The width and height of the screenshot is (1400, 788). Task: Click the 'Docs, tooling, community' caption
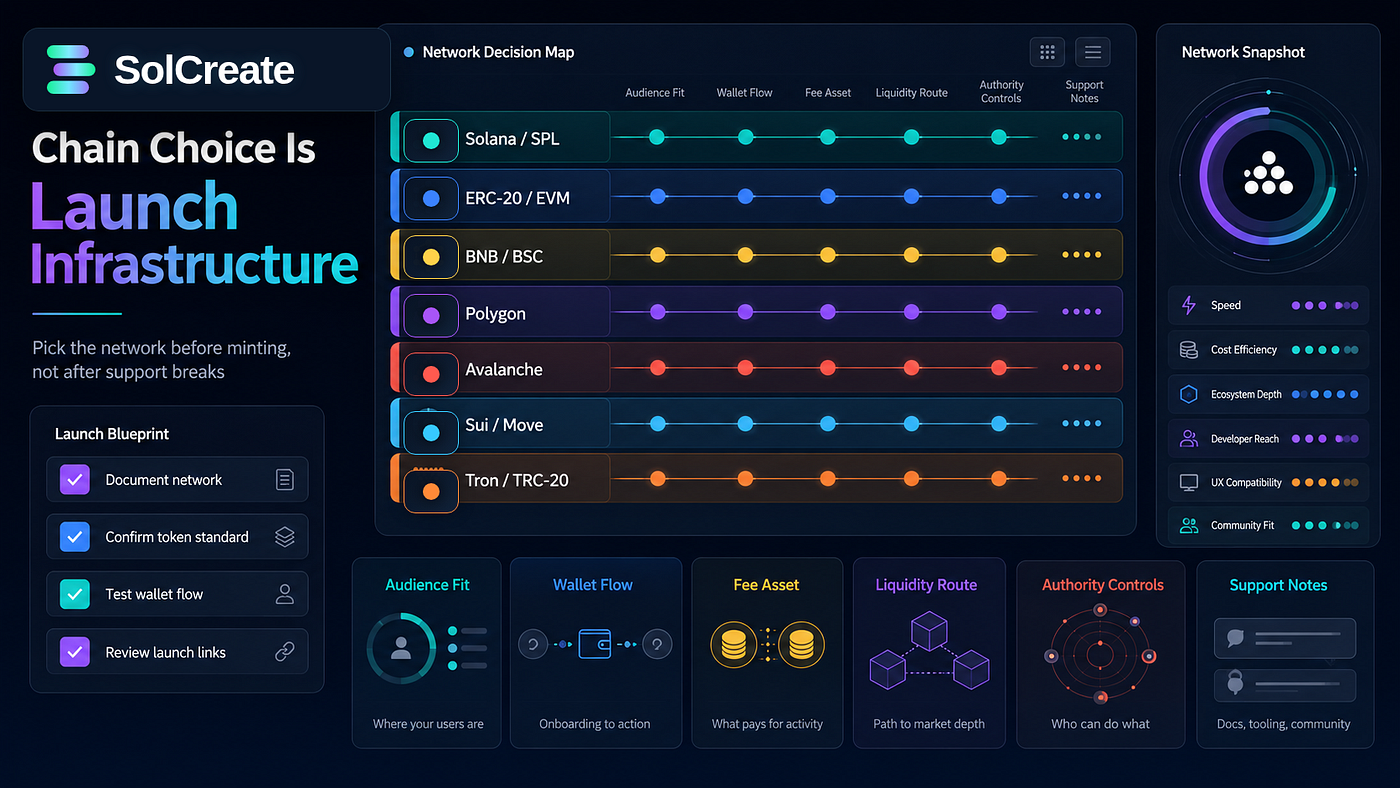1283,724
